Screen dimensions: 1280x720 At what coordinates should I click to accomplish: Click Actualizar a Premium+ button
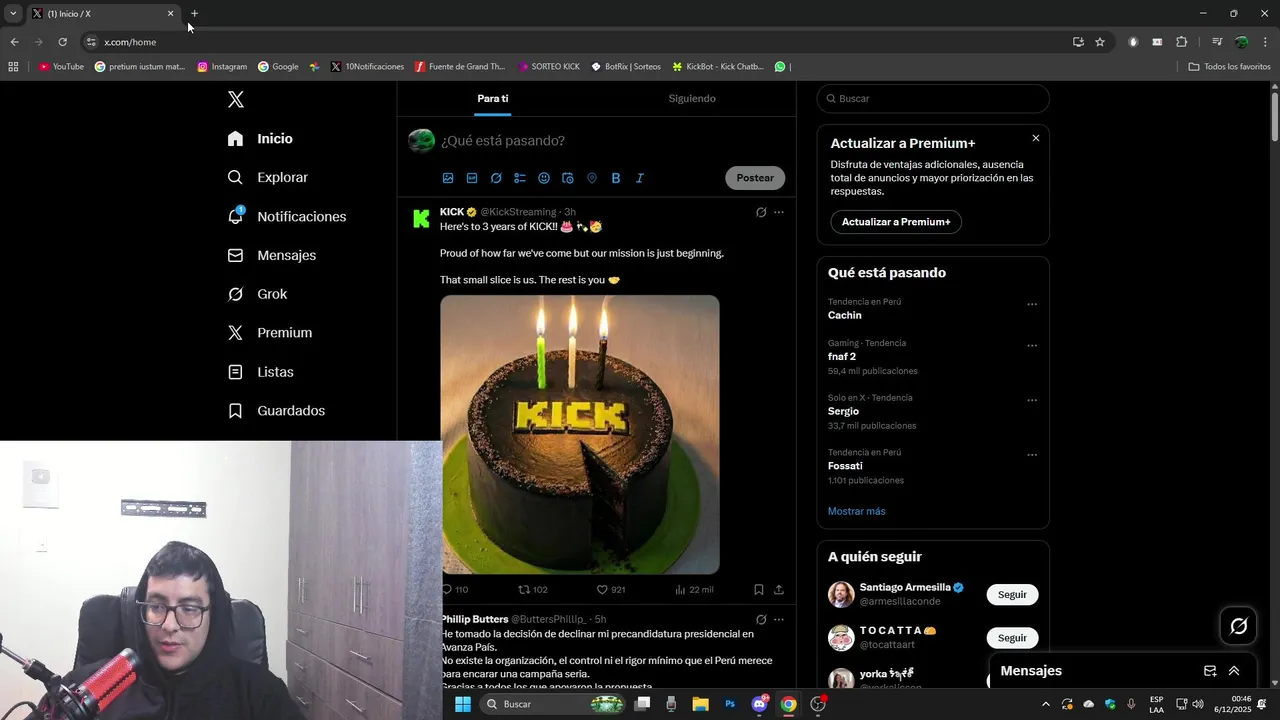[896, 222]
